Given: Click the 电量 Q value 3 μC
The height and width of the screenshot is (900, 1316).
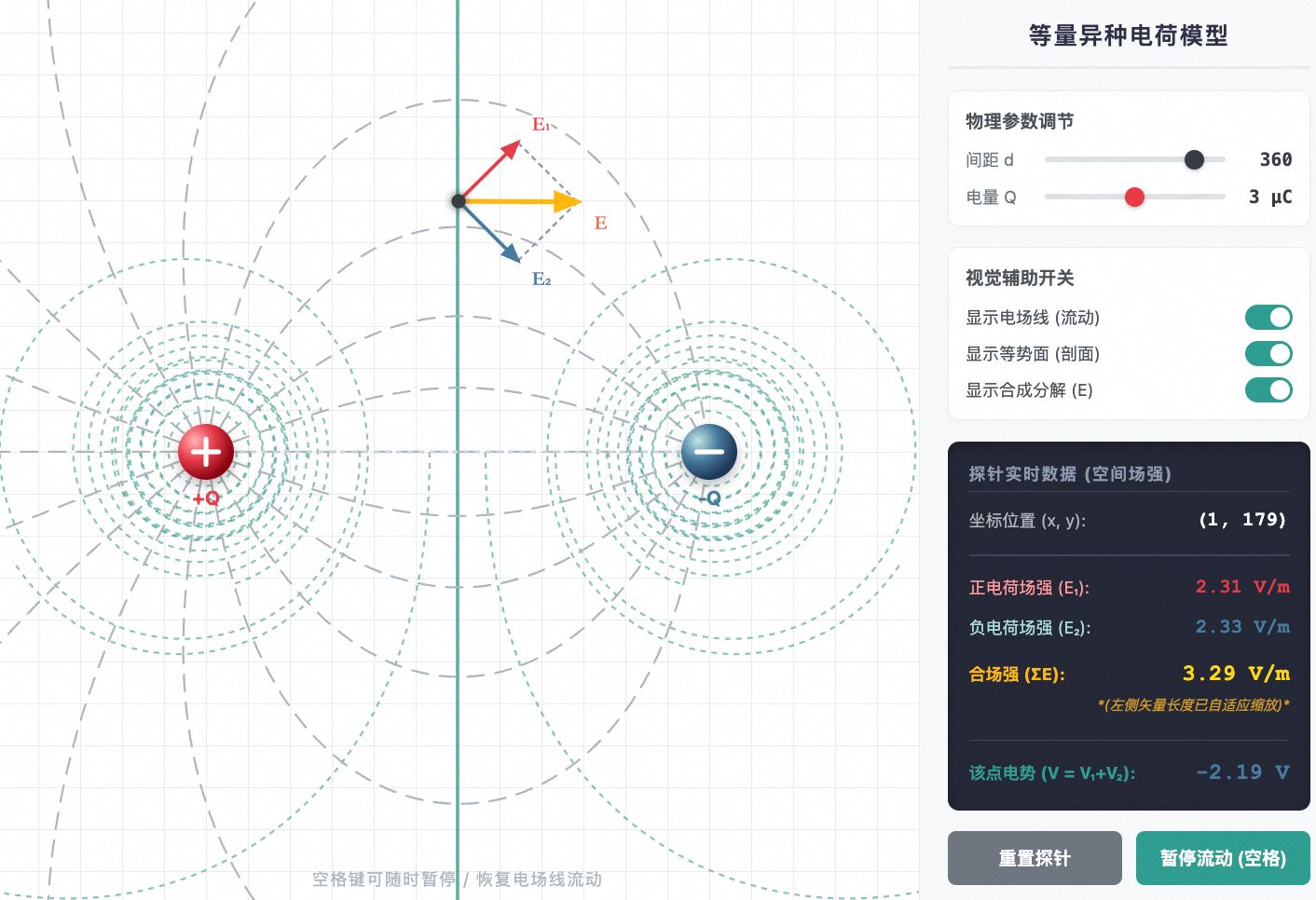Looking at the screenshot, I should (x=1270, y=197).
